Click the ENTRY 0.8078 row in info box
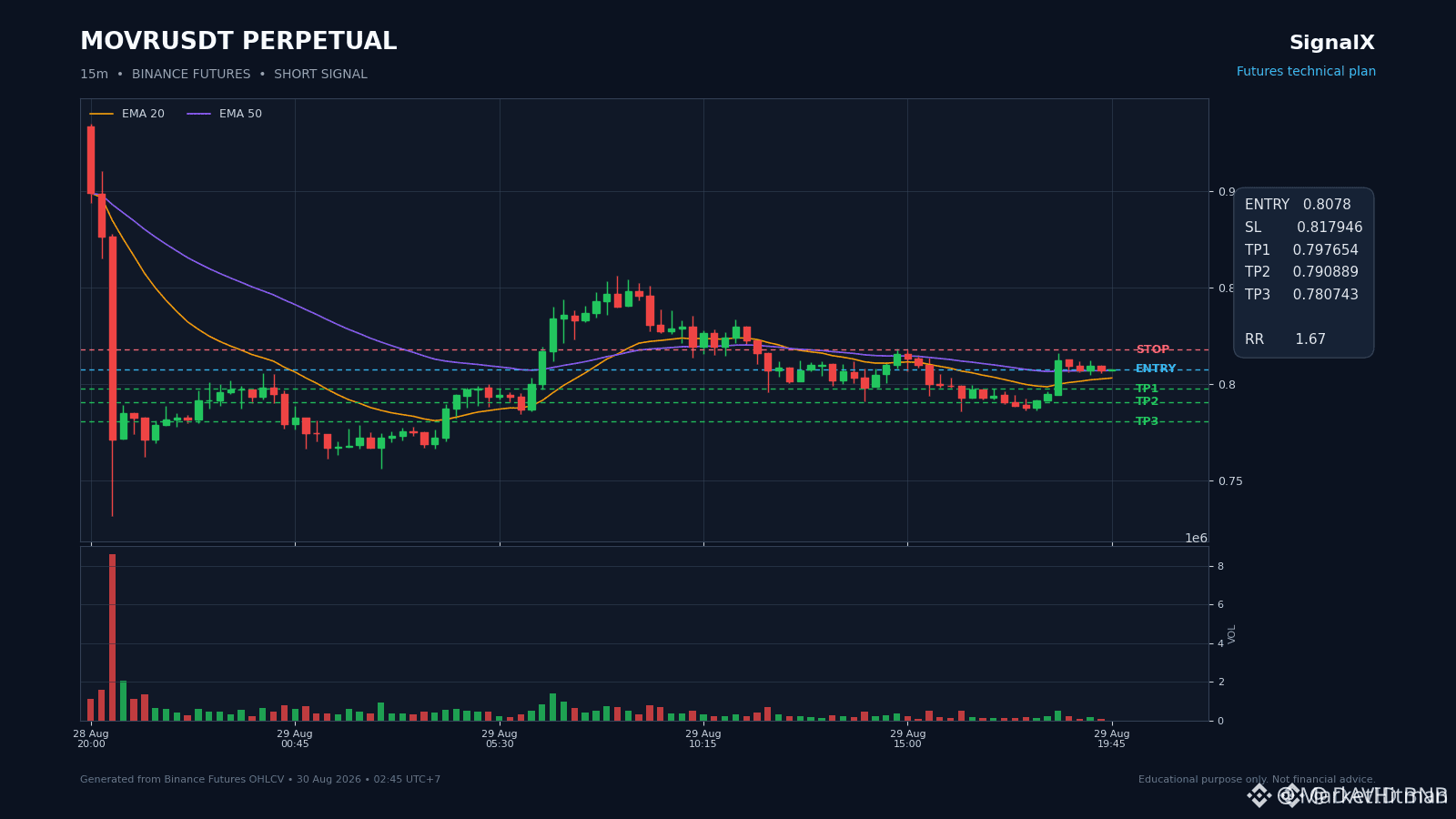The image size is (1456, 819). (x=1298, y=205)
